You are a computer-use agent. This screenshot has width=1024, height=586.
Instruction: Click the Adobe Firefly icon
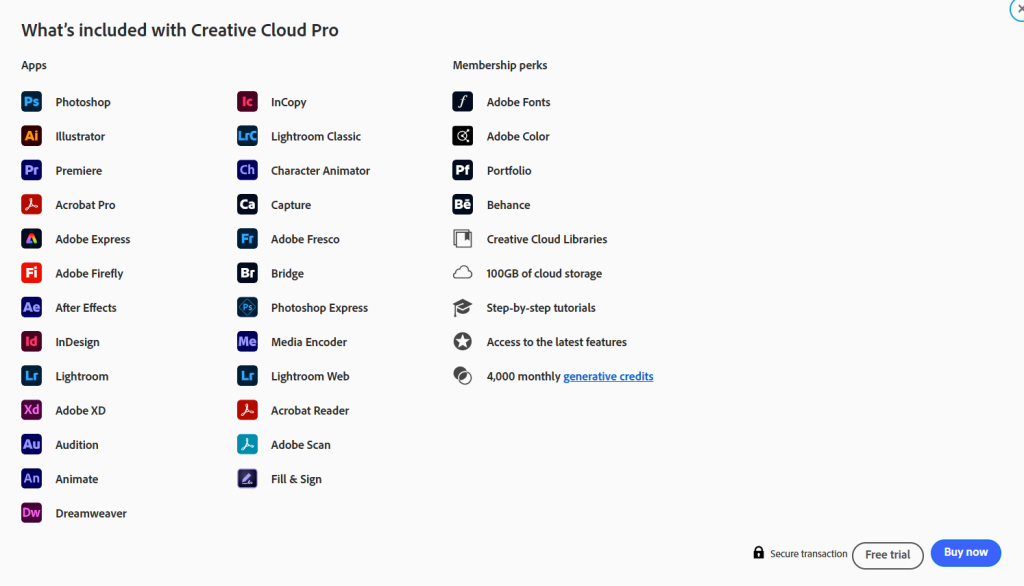(x=31, y=273)
